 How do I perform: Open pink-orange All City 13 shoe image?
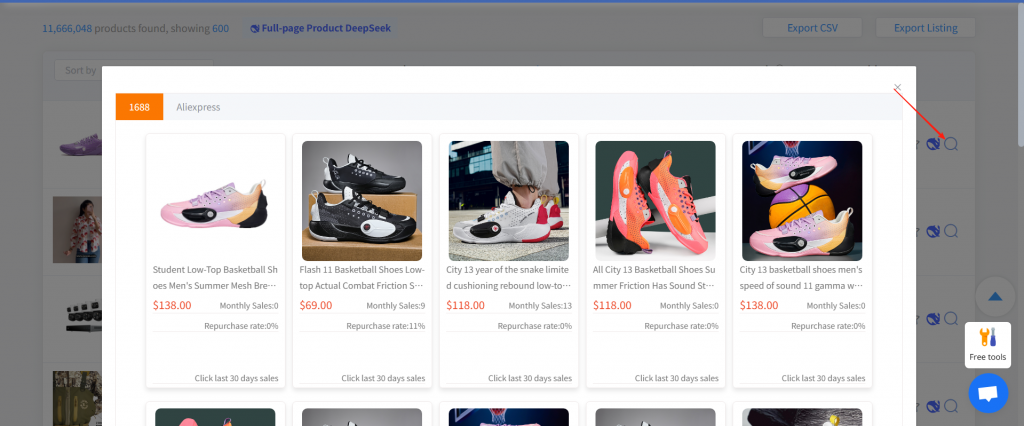[655, 201]
